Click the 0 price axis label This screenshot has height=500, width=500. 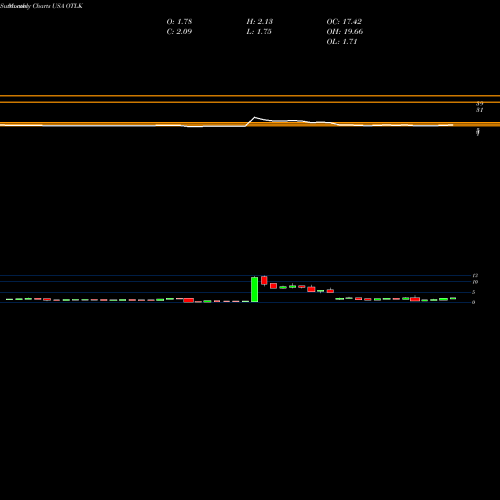[474, 302]
